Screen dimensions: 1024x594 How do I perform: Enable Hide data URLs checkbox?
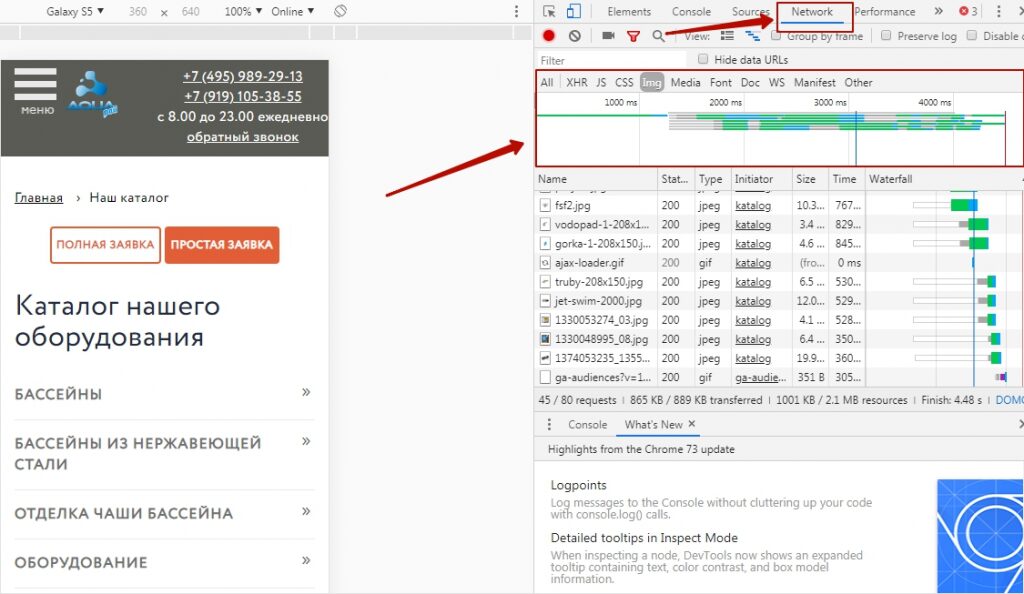click(704, 60)
